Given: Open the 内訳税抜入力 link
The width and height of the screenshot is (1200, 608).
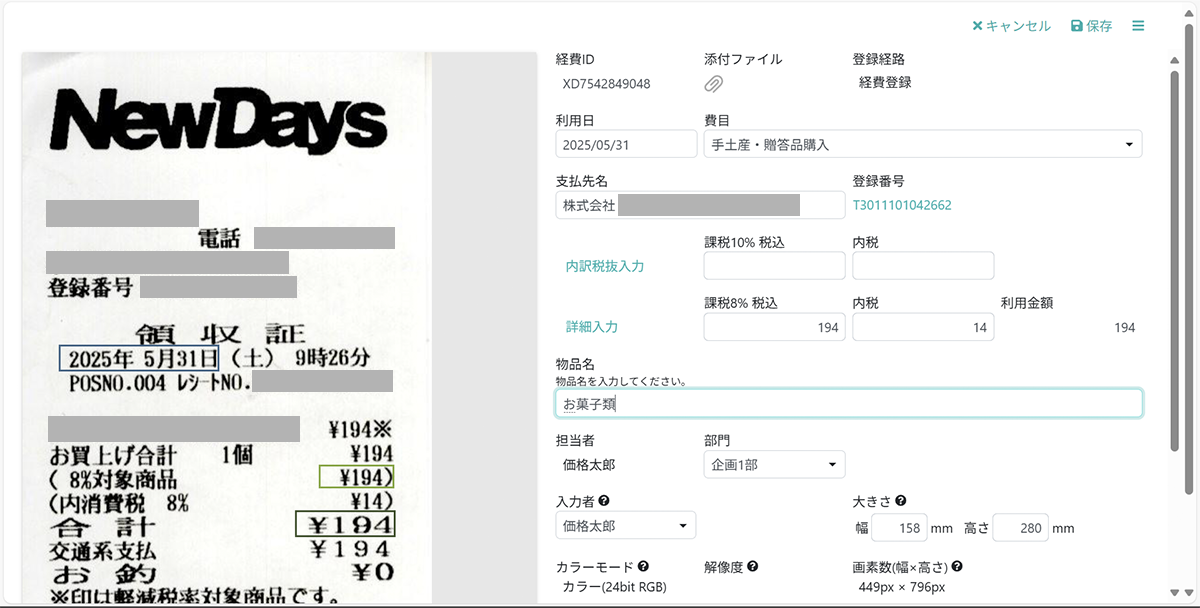Looking at the screenshot, I should pyautogui.click(x=605, y=266).
